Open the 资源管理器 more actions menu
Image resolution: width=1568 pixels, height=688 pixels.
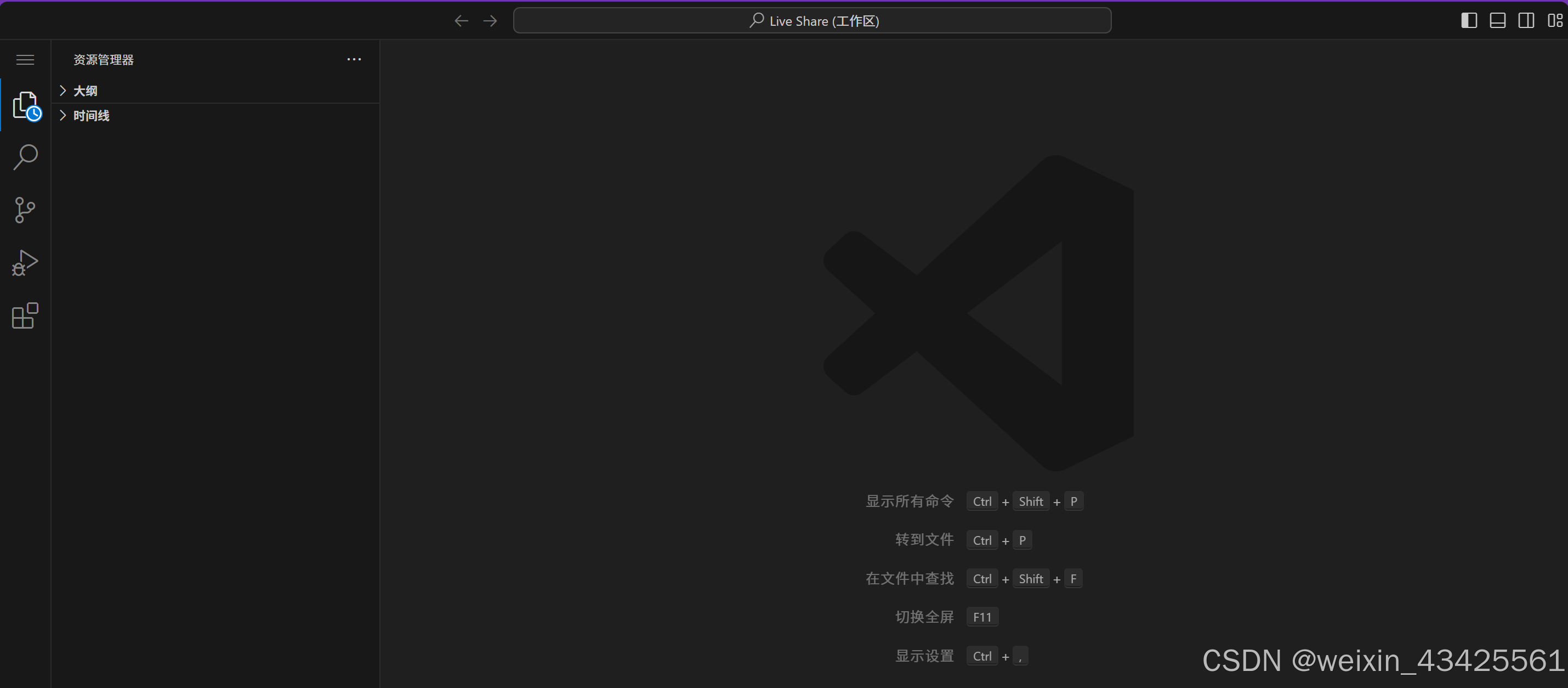354,60
